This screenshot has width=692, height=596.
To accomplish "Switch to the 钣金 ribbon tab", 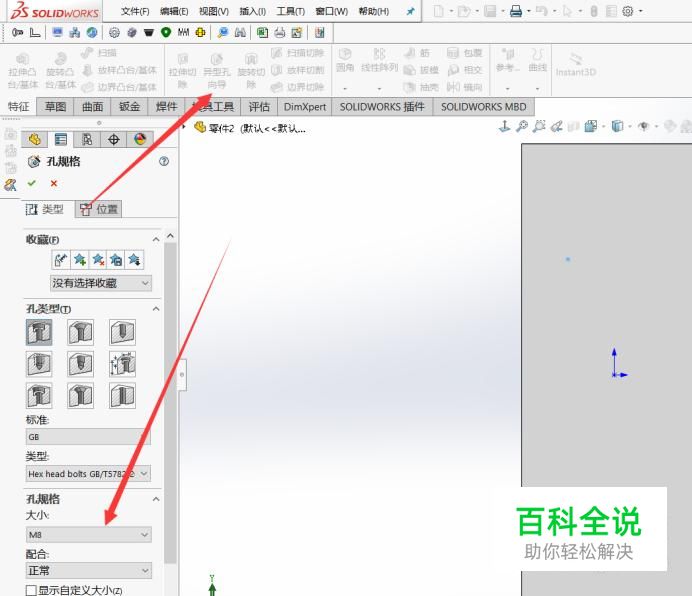I will tap(129, 107).
